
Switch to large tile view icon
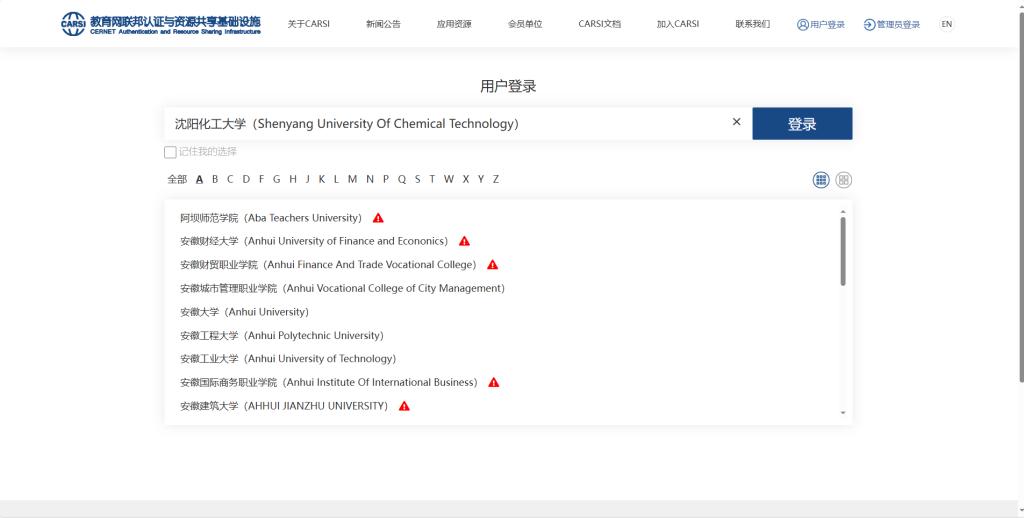pyautogui.click(x=844, y=180)
